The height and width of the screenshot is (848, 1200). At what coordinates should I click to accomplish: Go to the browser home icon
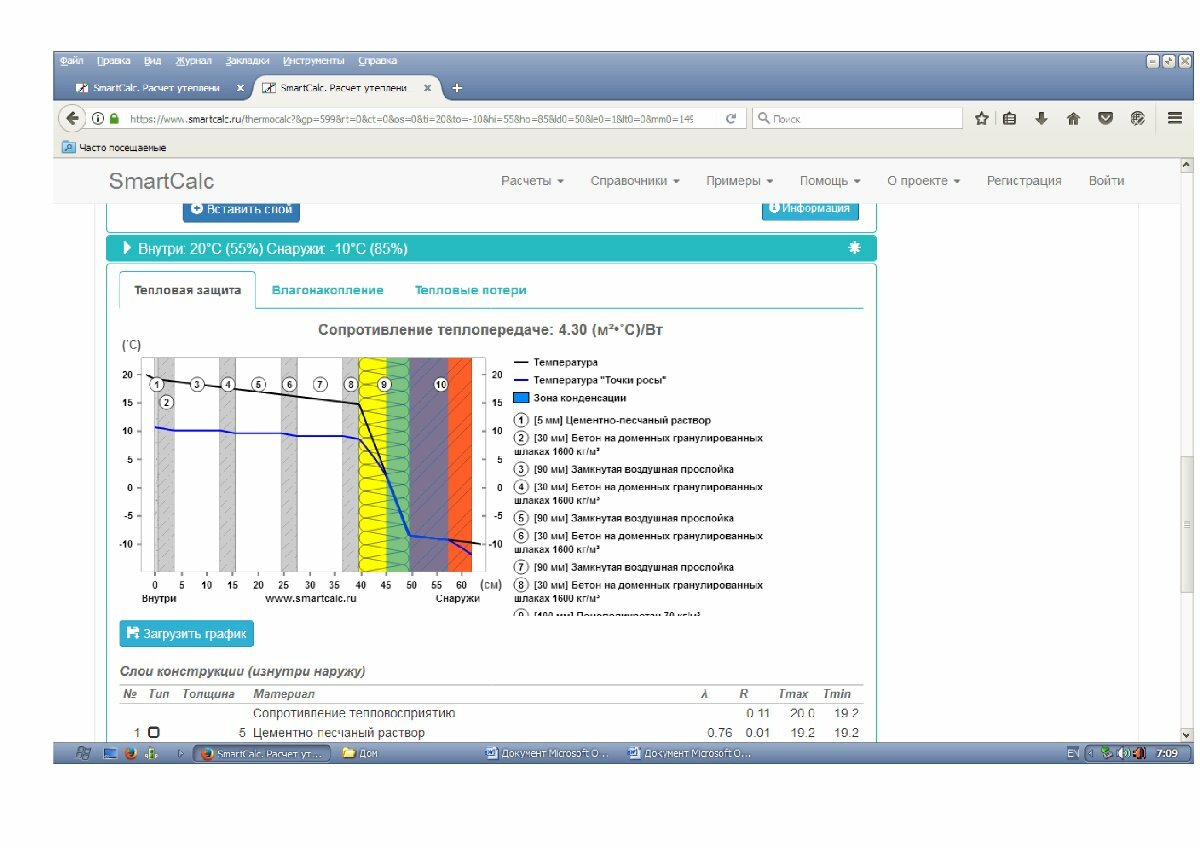tap(1073, 118)
